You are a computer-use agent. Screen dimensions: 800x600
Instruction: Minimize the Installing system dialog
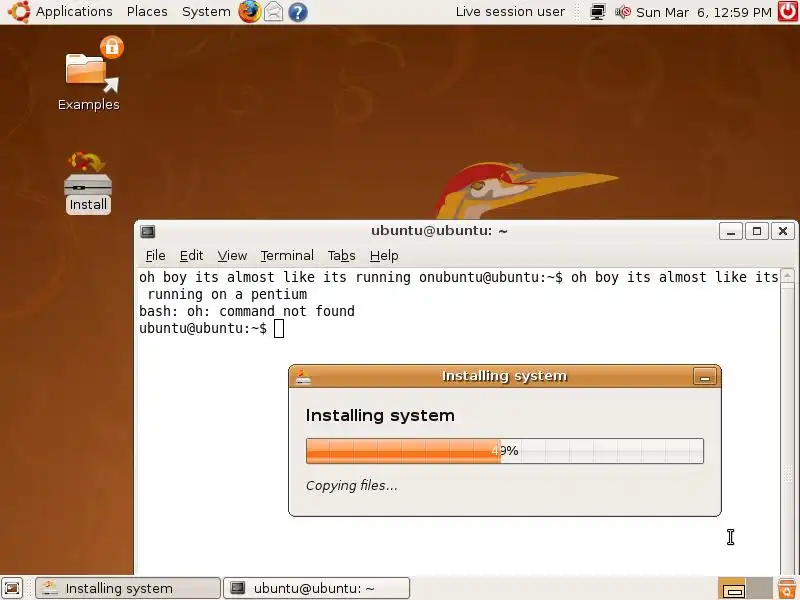(705, 377)
